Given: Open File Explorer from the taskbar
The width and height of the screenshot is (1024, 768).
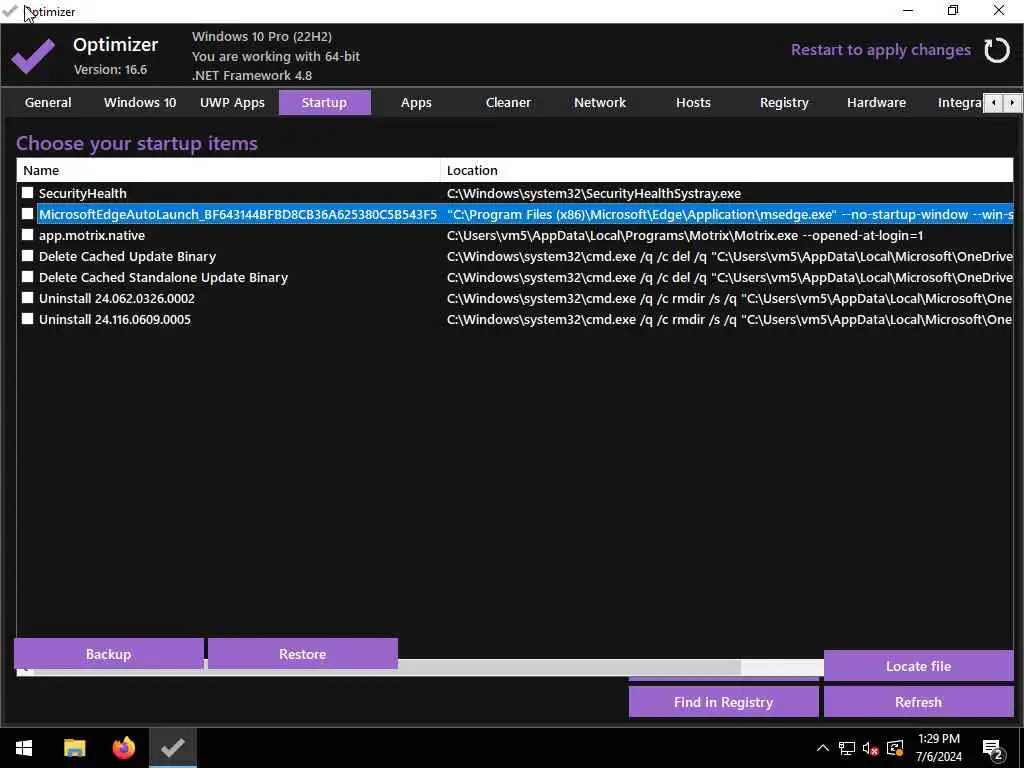Looking at the screenshot, I should point(74,748).
